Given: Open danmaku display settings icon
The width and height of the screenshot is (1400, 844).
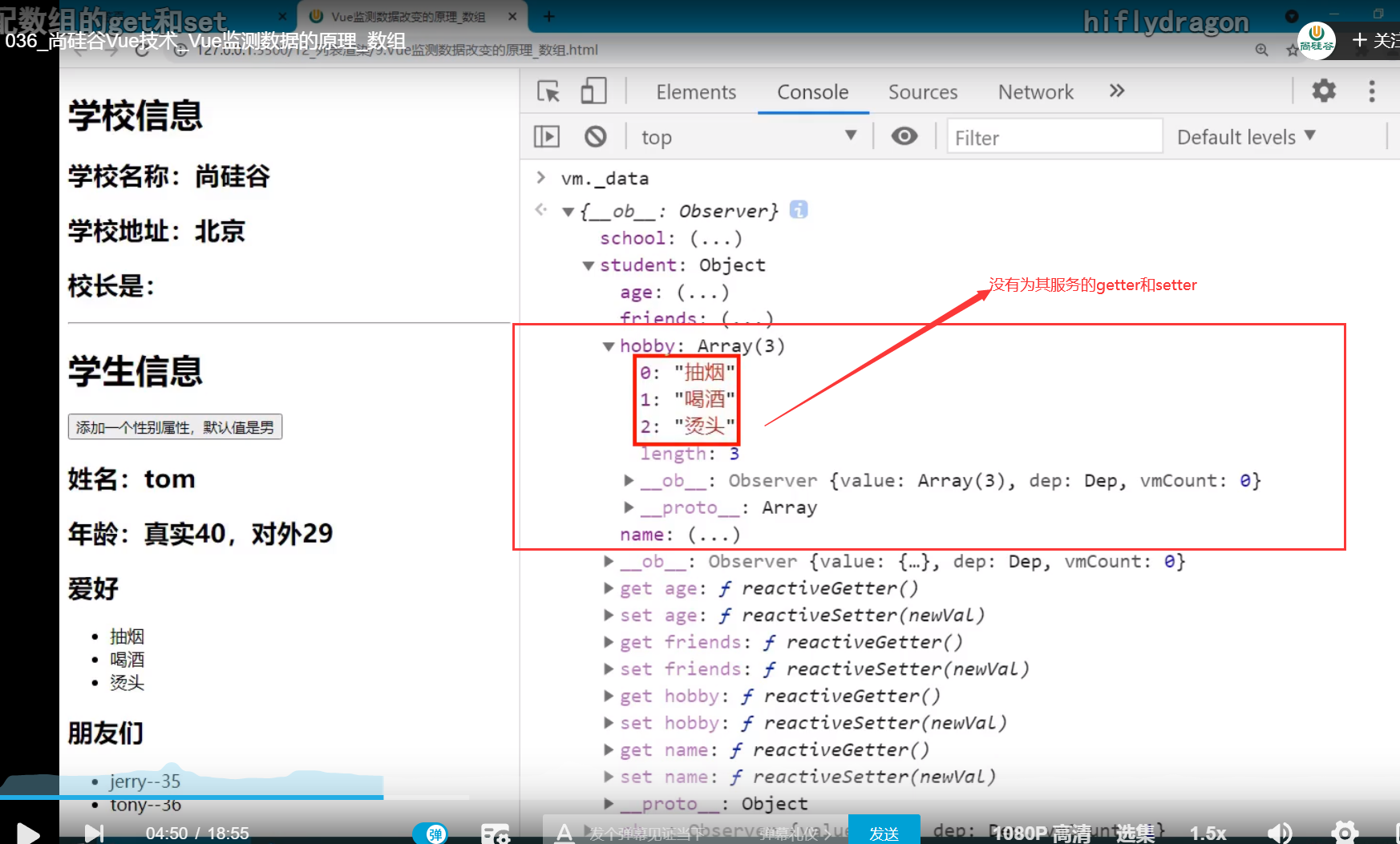Looking at the screenshot, I should [x=496, y=834].
